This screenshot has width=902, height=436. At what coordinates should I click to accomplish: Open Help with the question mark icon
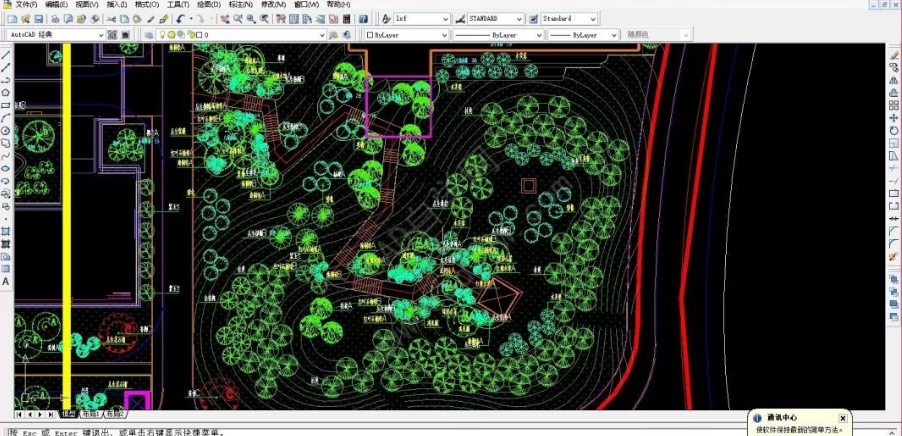363,19
